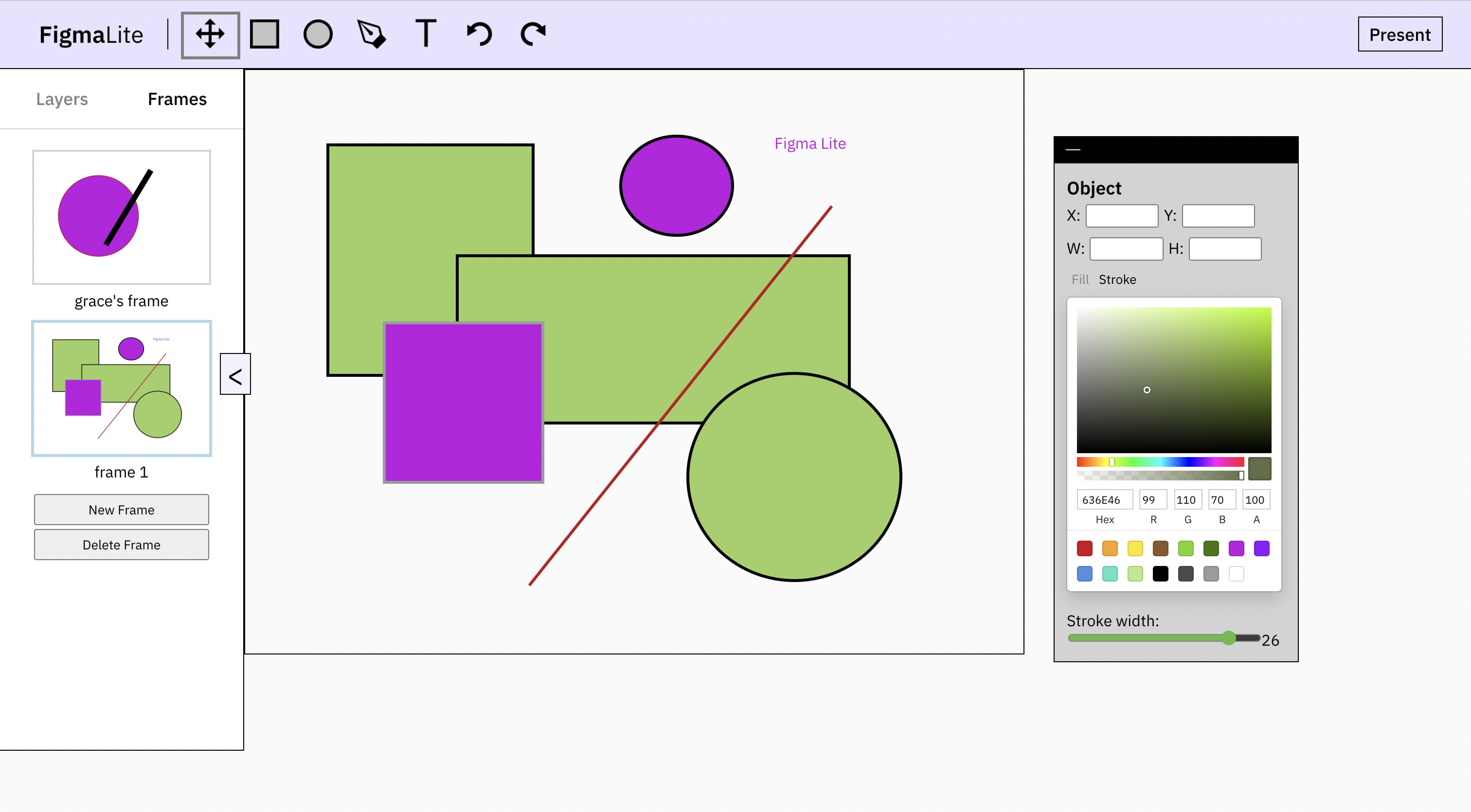Click the grace's frame label

point(122,301)
